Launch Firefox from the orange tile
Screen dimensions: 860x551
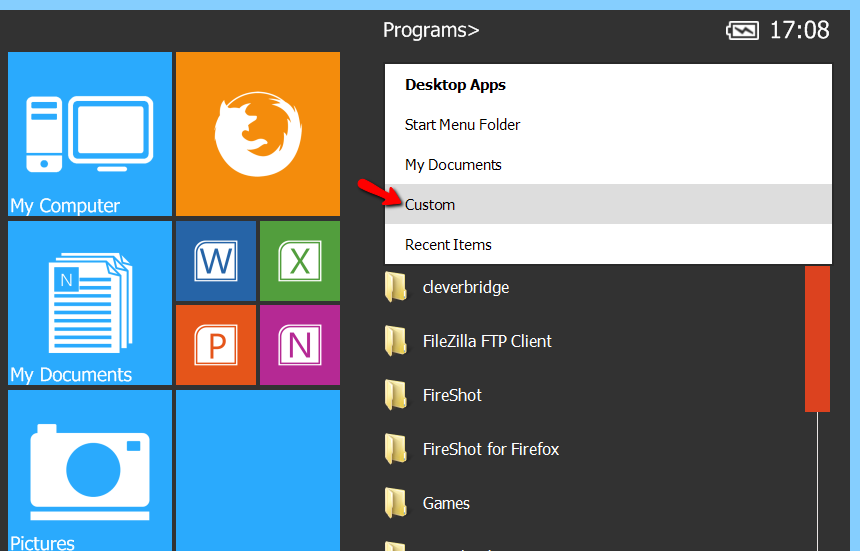click(257, 134)
